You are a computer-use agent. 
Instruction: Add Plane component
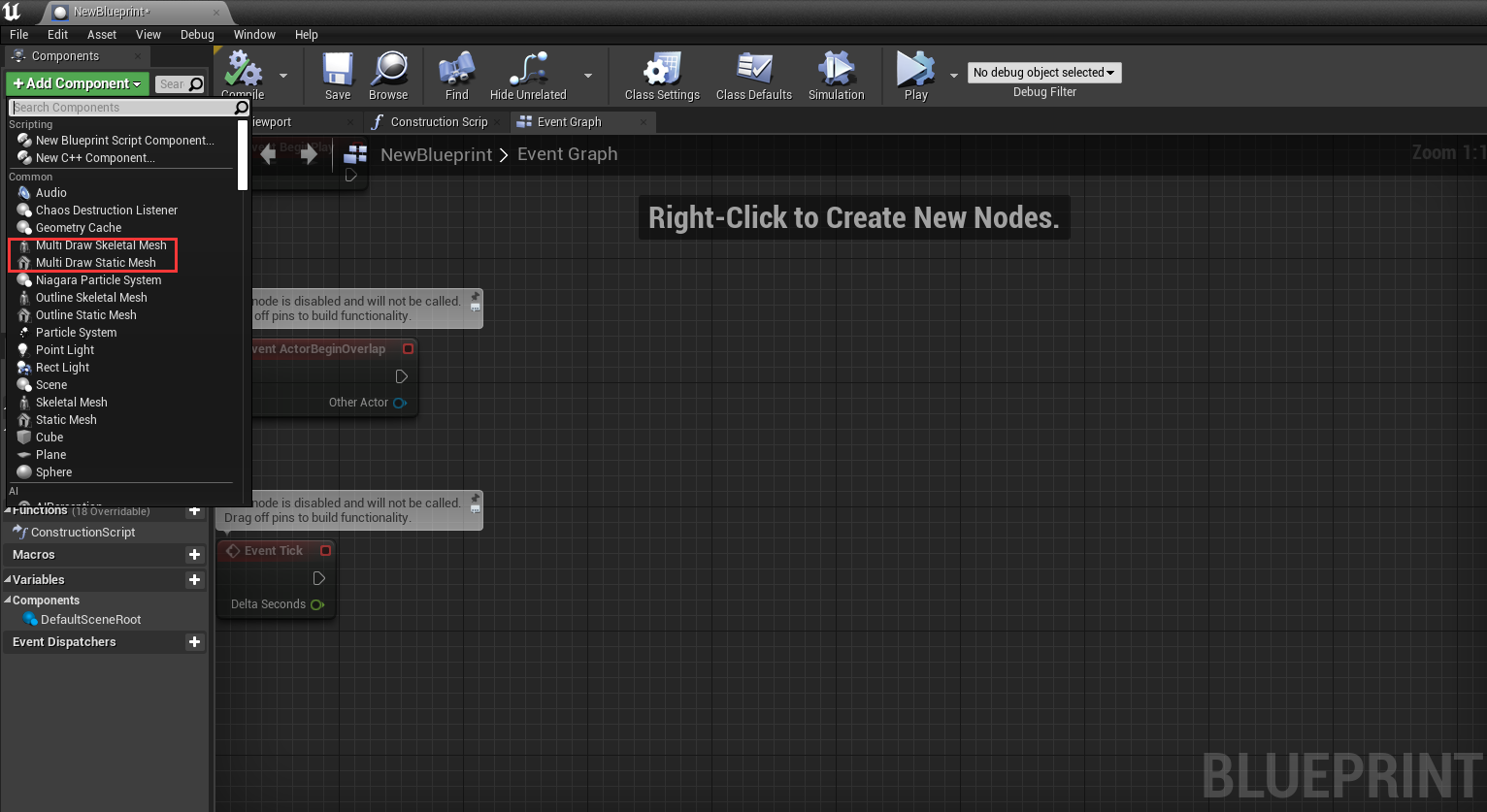click(x=50, y=455)
